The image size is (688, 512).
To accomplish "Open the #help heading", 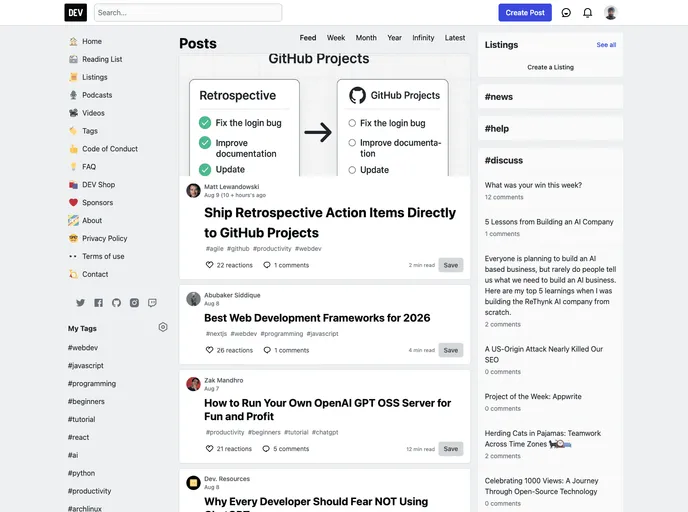I will (x=497, y=129).
